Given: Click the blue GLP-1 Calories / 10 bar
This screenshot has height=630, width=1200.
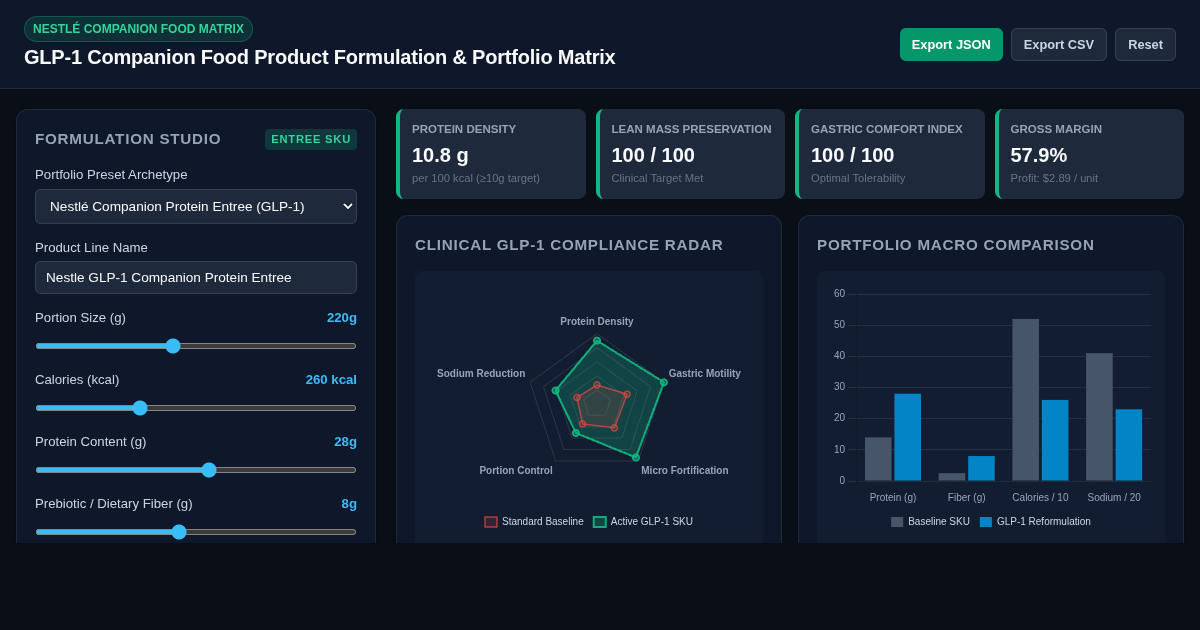Looking at the screenshot, I should (x=1055, y=440).
